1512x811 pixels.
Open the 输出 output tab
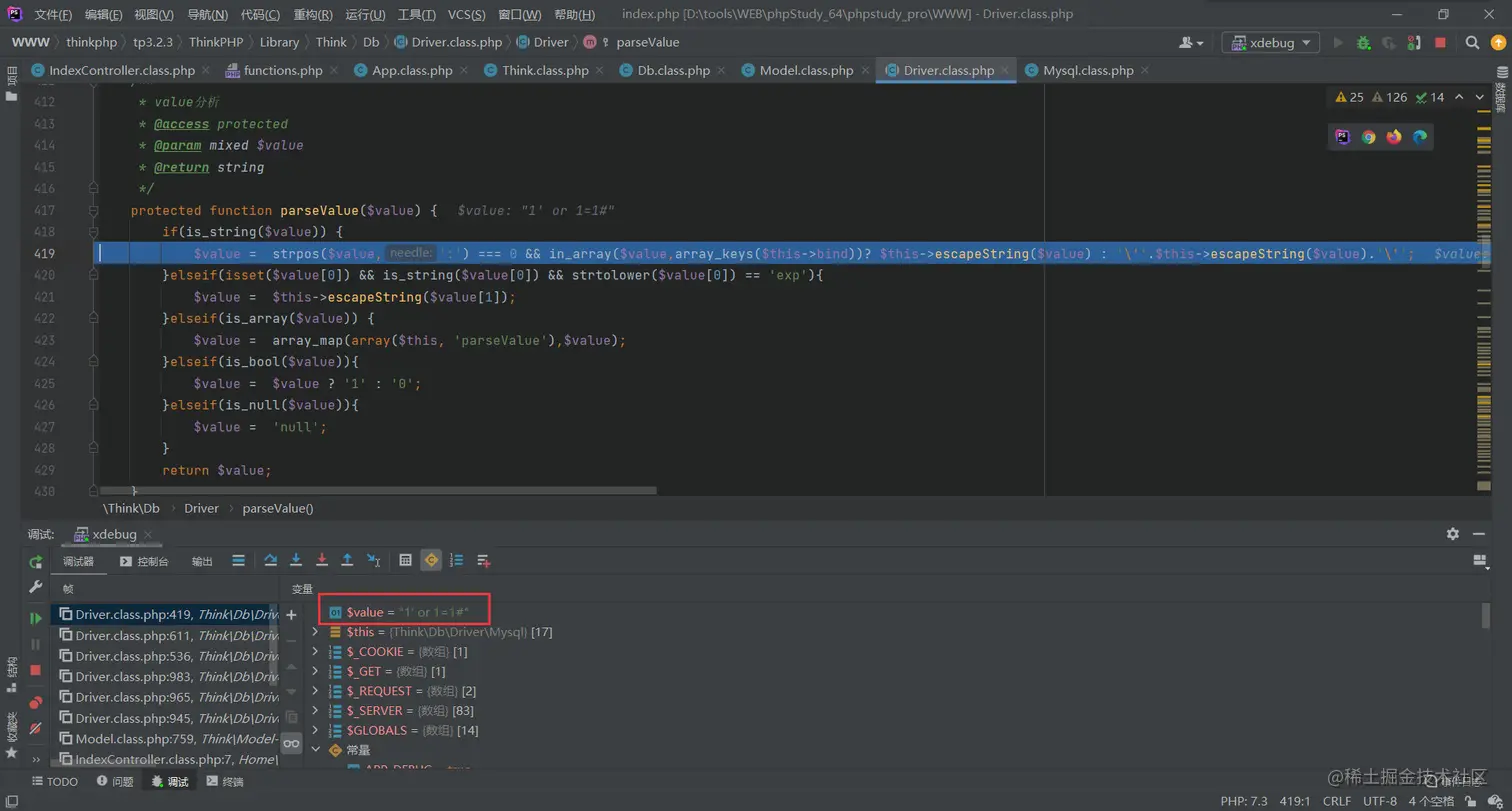202,561
